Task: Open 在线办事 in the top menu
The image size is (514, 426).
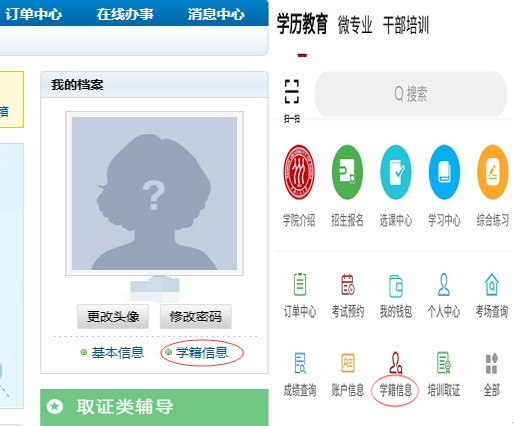Action: (125, 14)
